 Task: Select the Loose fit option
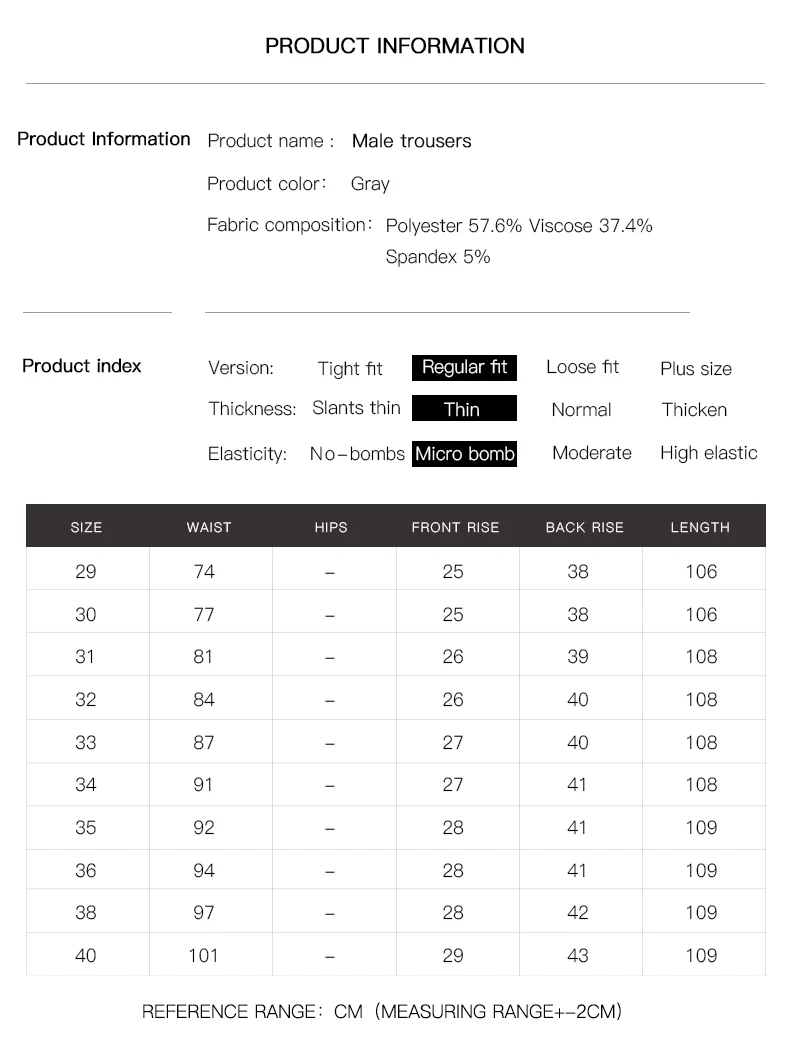tap(582, 368)
